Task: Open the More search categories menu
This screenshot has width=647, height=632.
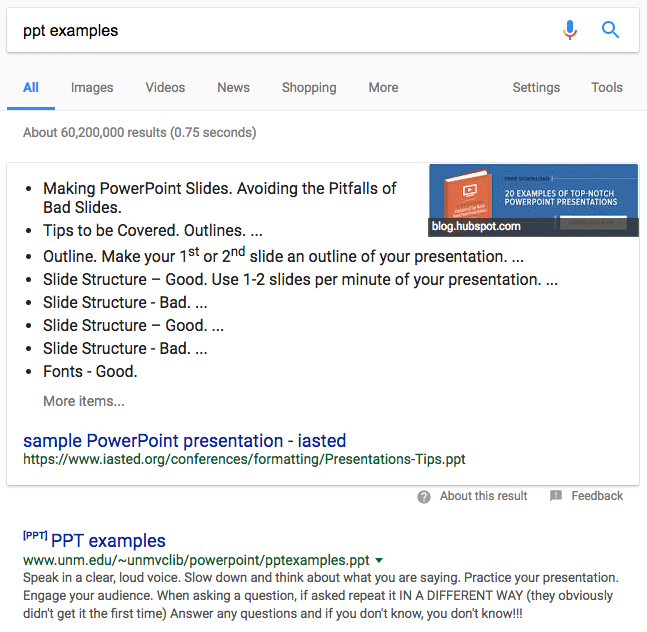Action: [x=383, y=87]
